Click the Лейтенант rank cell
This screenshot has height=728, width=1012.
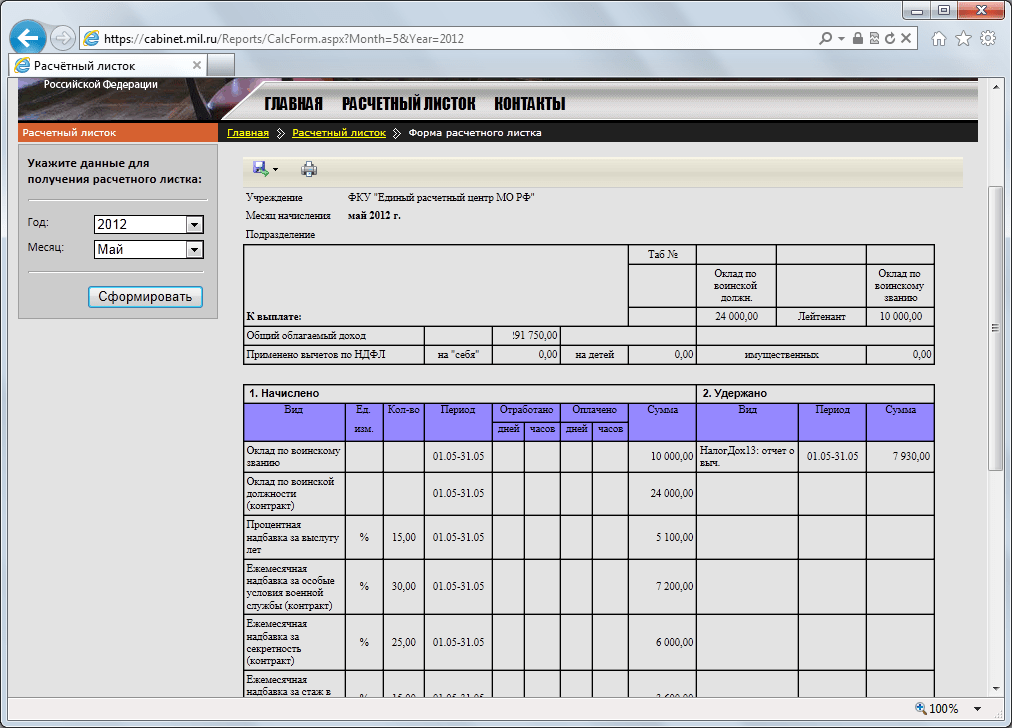click(821, 317)
